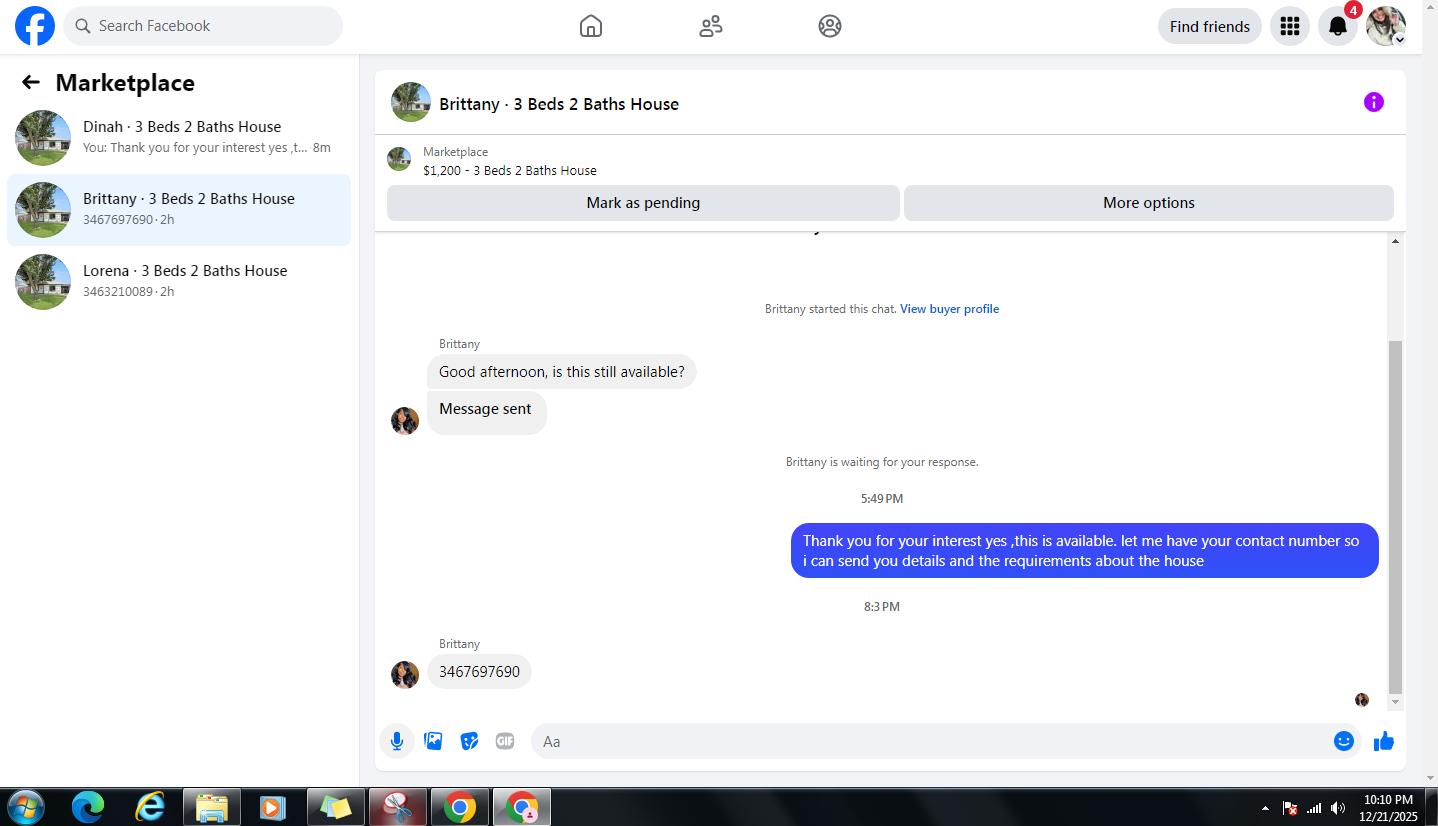
Task: Click the chat scrollbar up arrow
Action: [1396, 241]
